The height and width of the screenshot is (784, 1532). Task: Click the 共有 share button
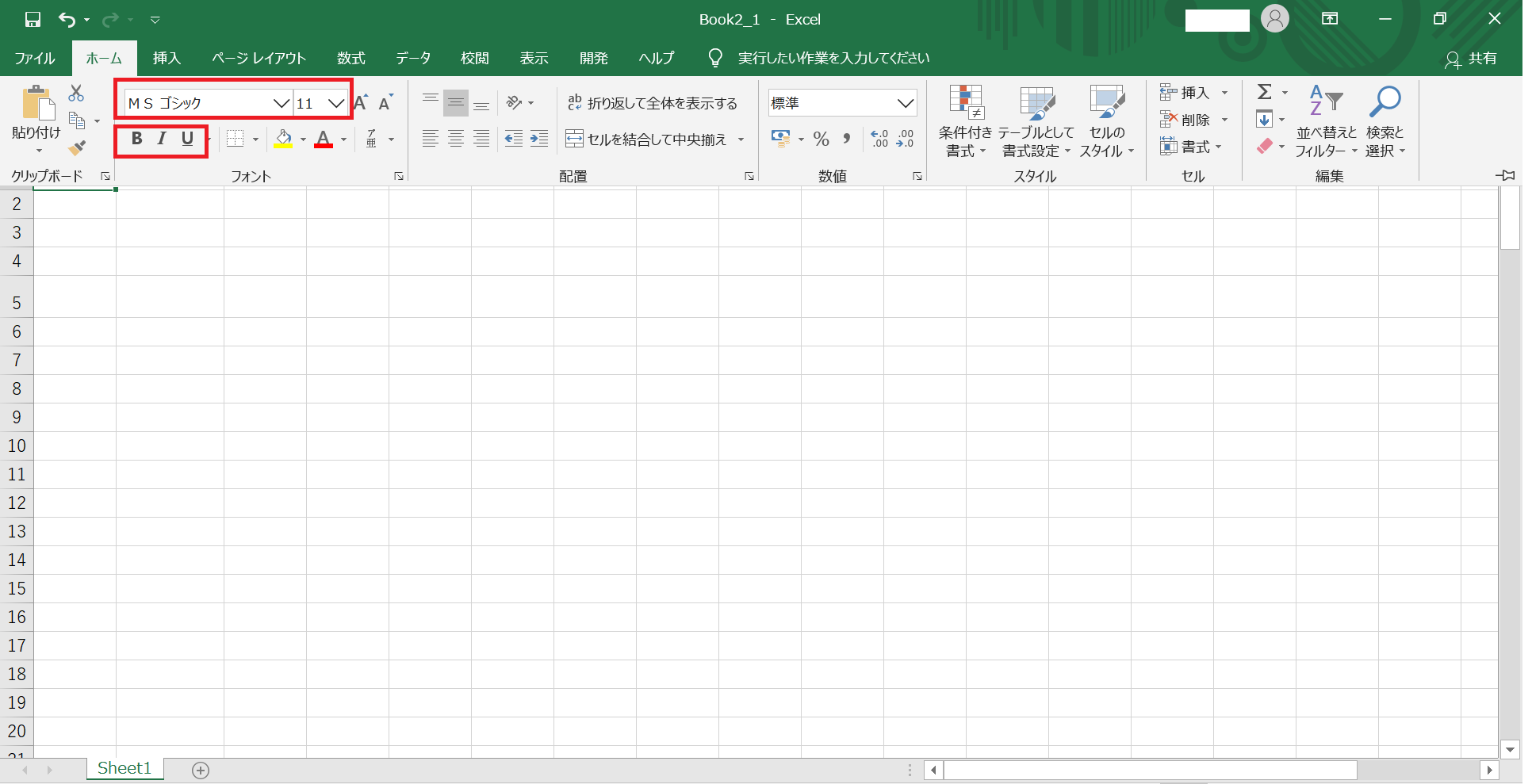1471,59
